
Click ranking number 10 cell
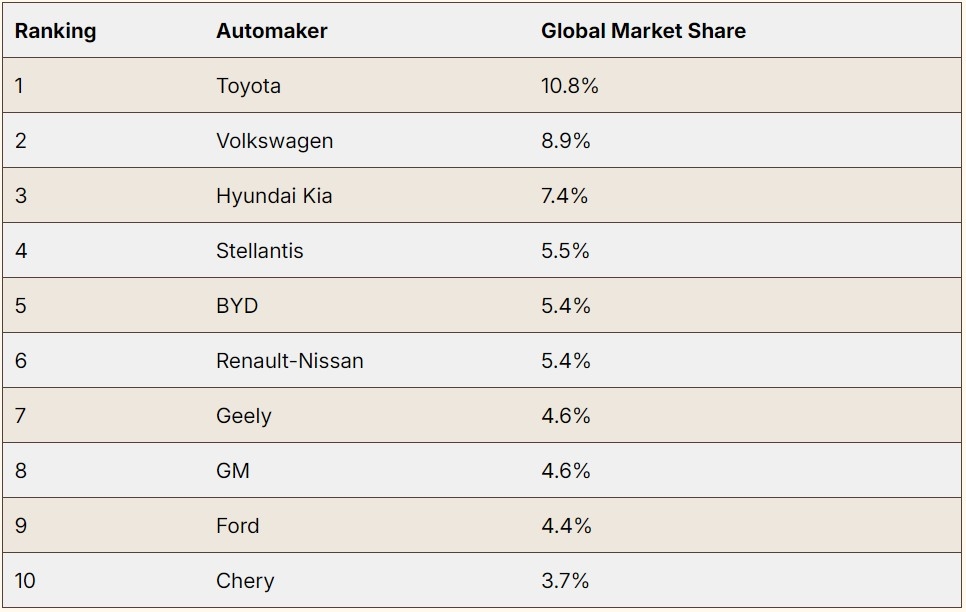(x=25, y=581)
